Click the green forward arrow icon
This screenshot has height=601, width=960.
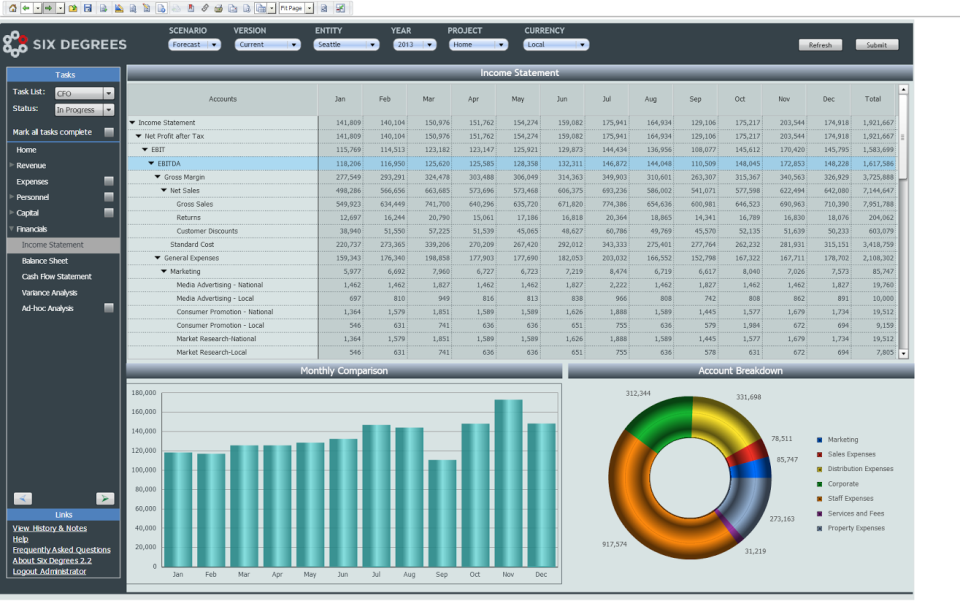pyautogui.click(x=48, y=9)
